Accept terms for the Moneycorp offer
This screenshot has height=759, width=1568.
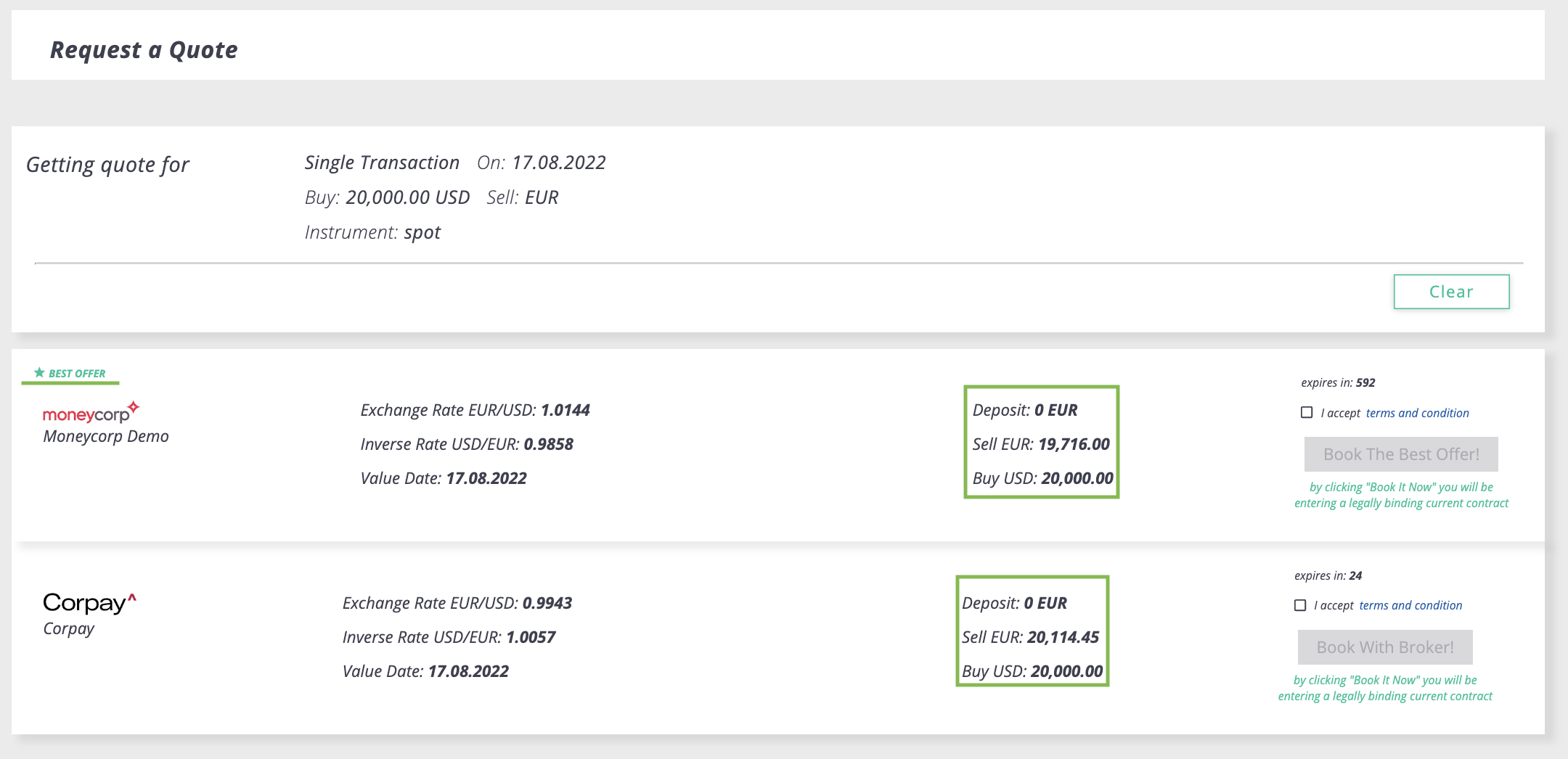click(1307, 413)
